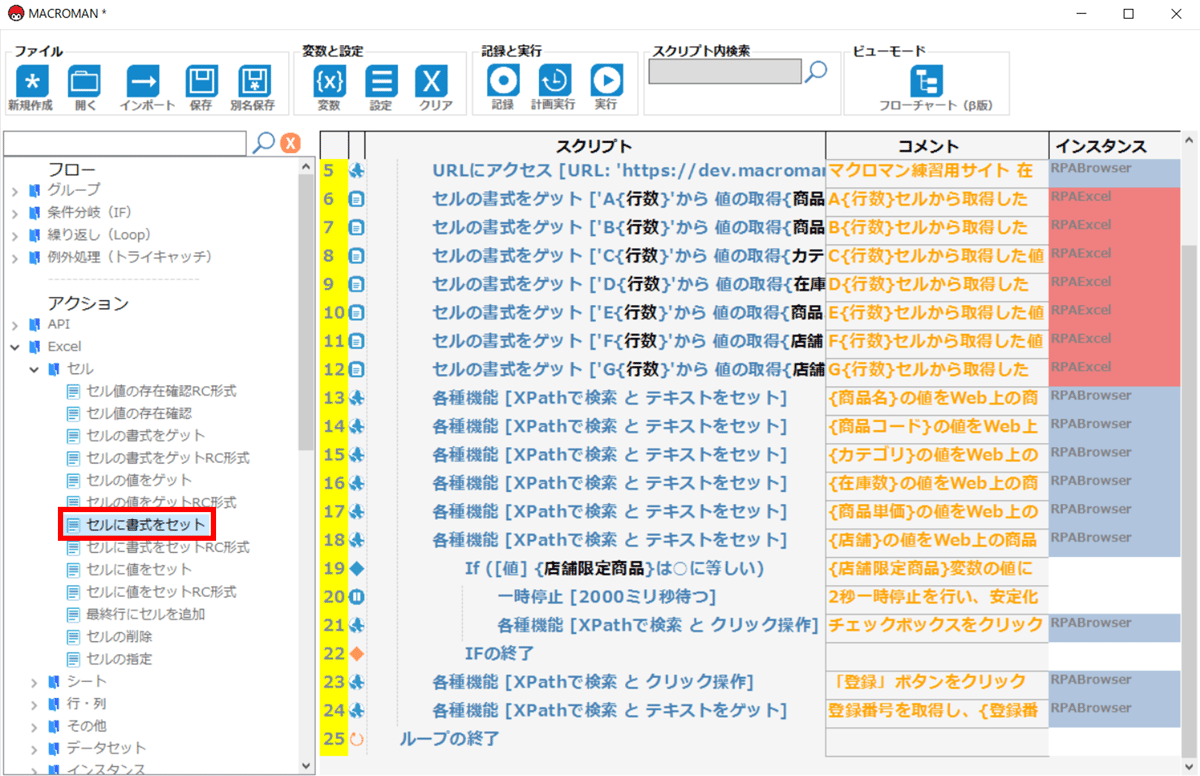1200x776 pixels.
Task: Expand the 条件分岐（IF） tree node
Action: coord(16,213)
